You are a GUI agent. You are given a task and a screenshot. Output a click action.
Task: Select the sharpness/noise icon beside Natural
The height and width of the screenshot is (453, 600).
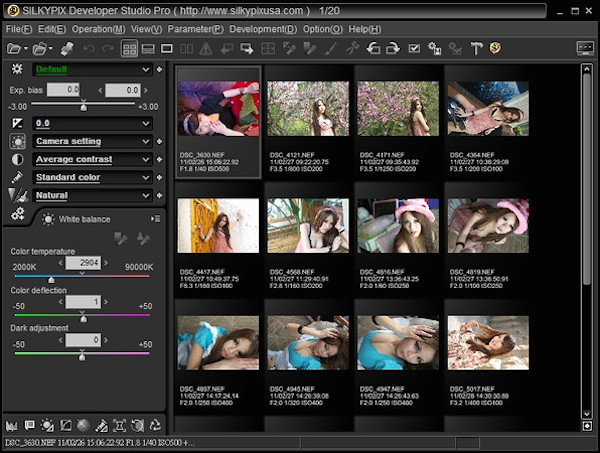click(17, 195)
